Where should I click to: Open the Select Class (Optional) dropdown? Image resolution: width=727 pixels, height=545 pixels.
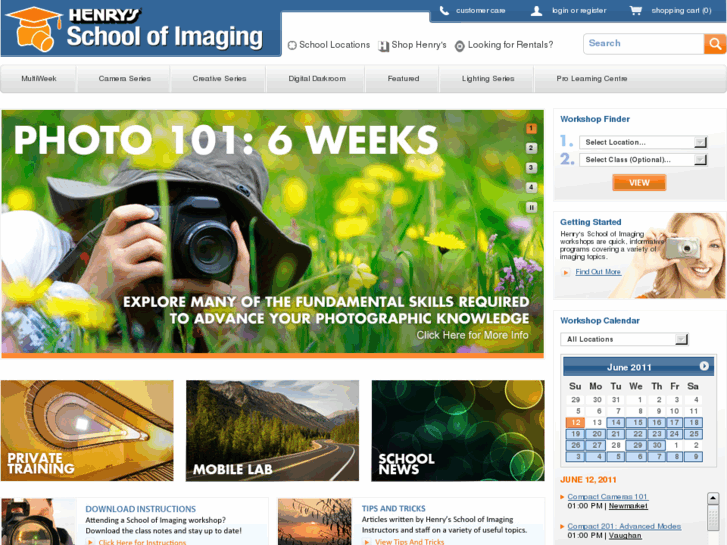[643, 160]
